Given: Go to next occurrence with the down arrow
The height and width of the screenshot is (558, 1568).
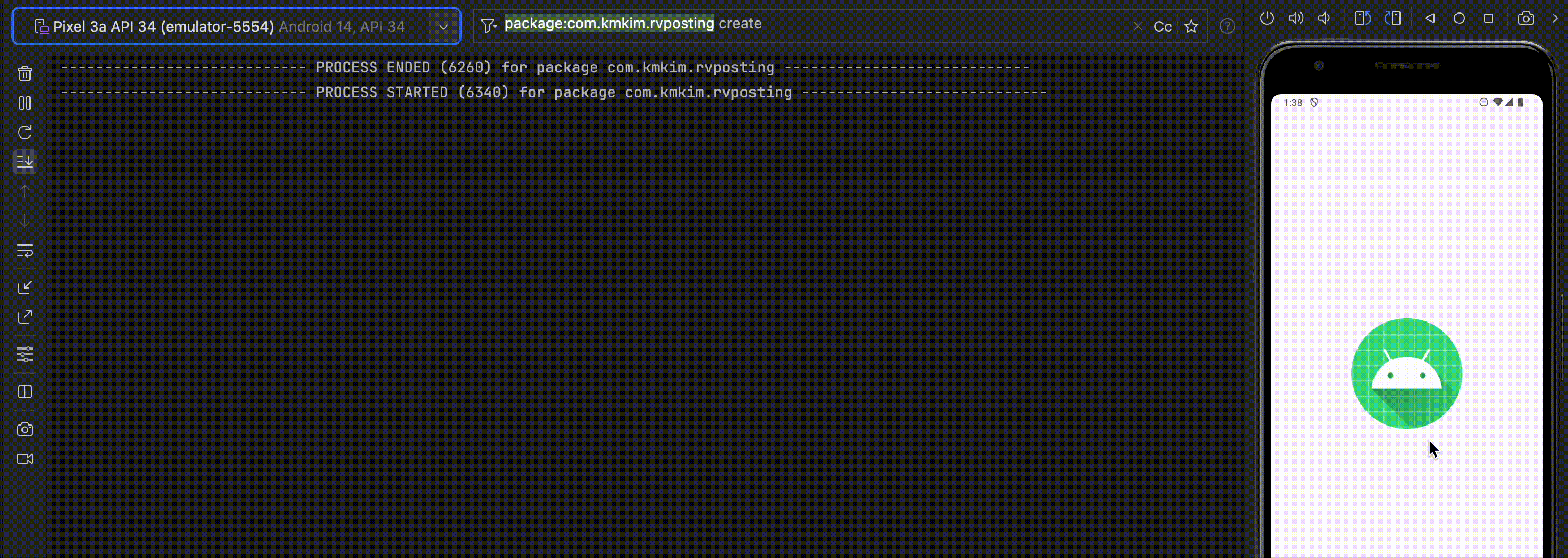Looking at the screenshot, I should coord(25,221).
